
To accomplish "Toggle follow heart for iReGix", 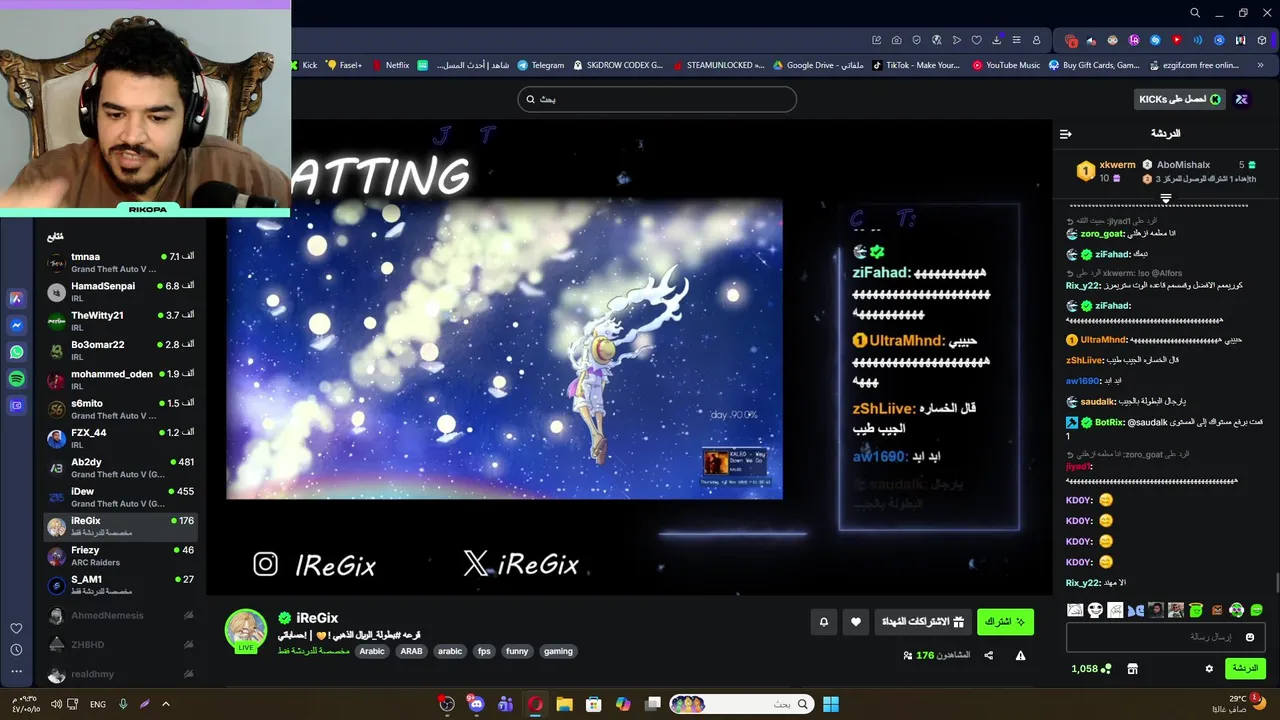I will pos(855,622).
